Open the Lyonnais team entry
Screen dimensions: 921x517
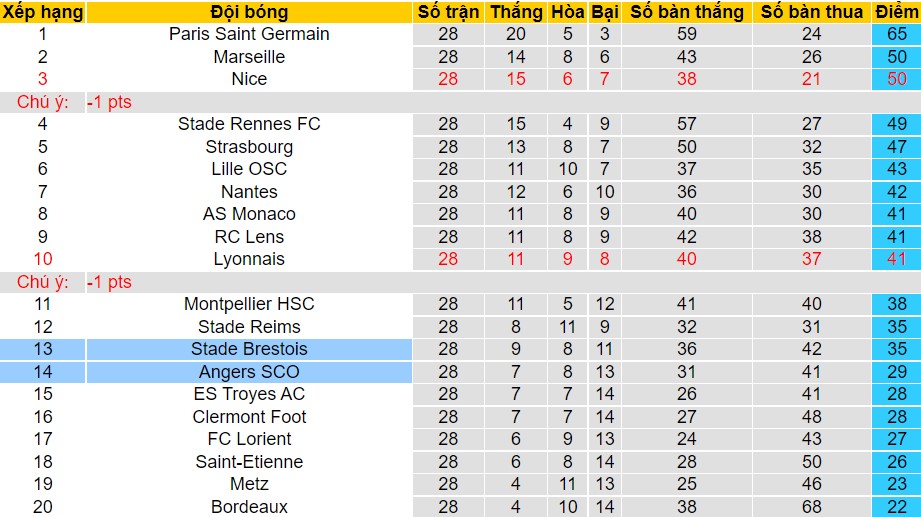[x=249, y=259]
